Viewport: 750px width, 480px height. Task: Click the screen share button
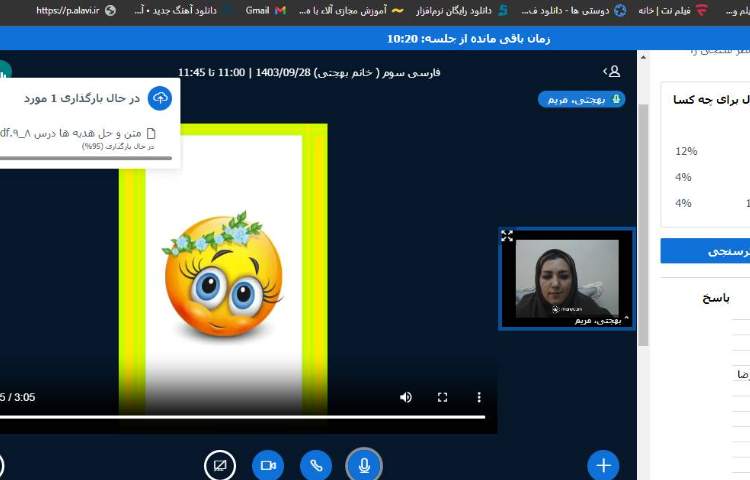tap(220, 465)
